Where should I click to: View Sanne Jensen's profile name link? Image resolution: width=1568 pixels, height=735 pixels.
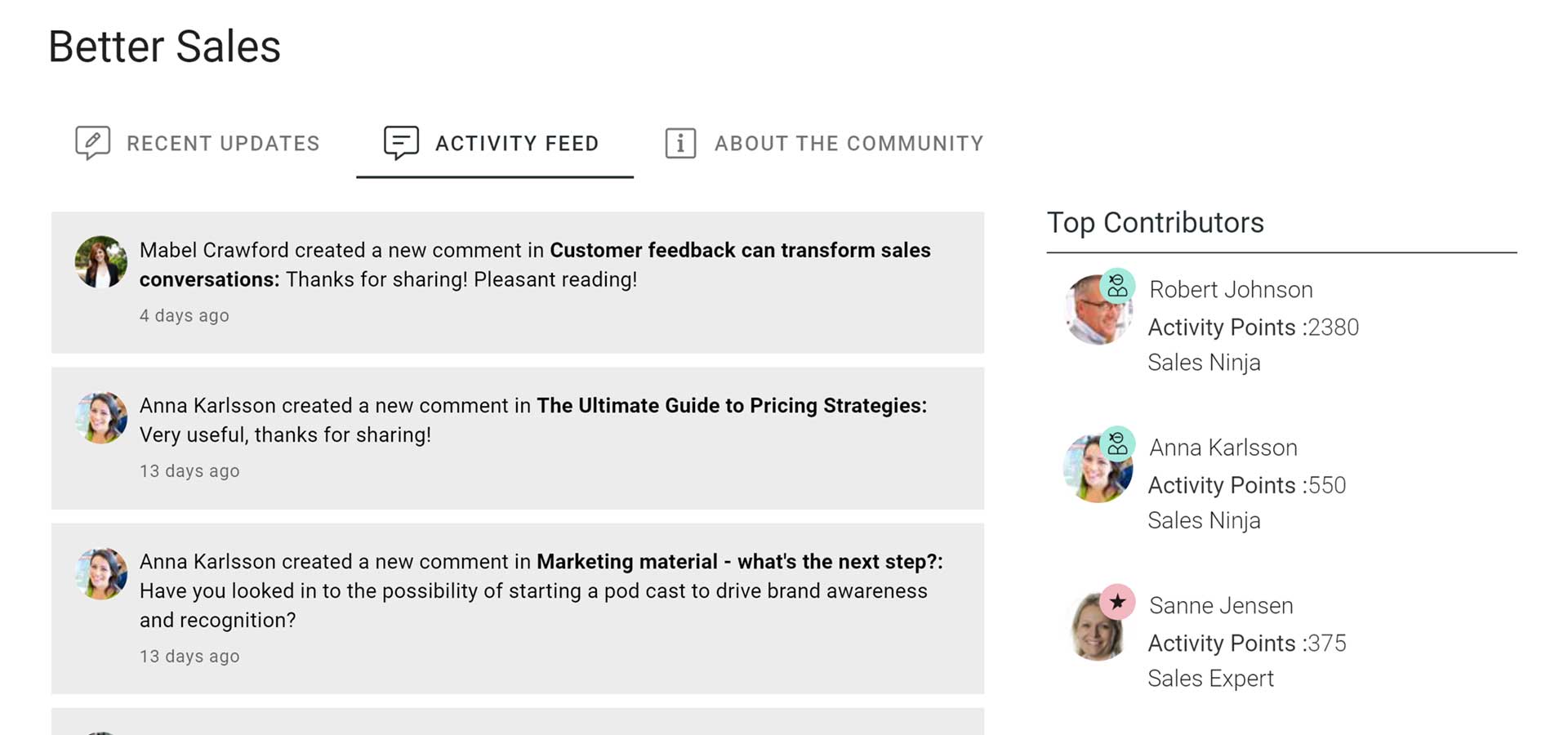pyautogui.click(x=1221, y=605)
